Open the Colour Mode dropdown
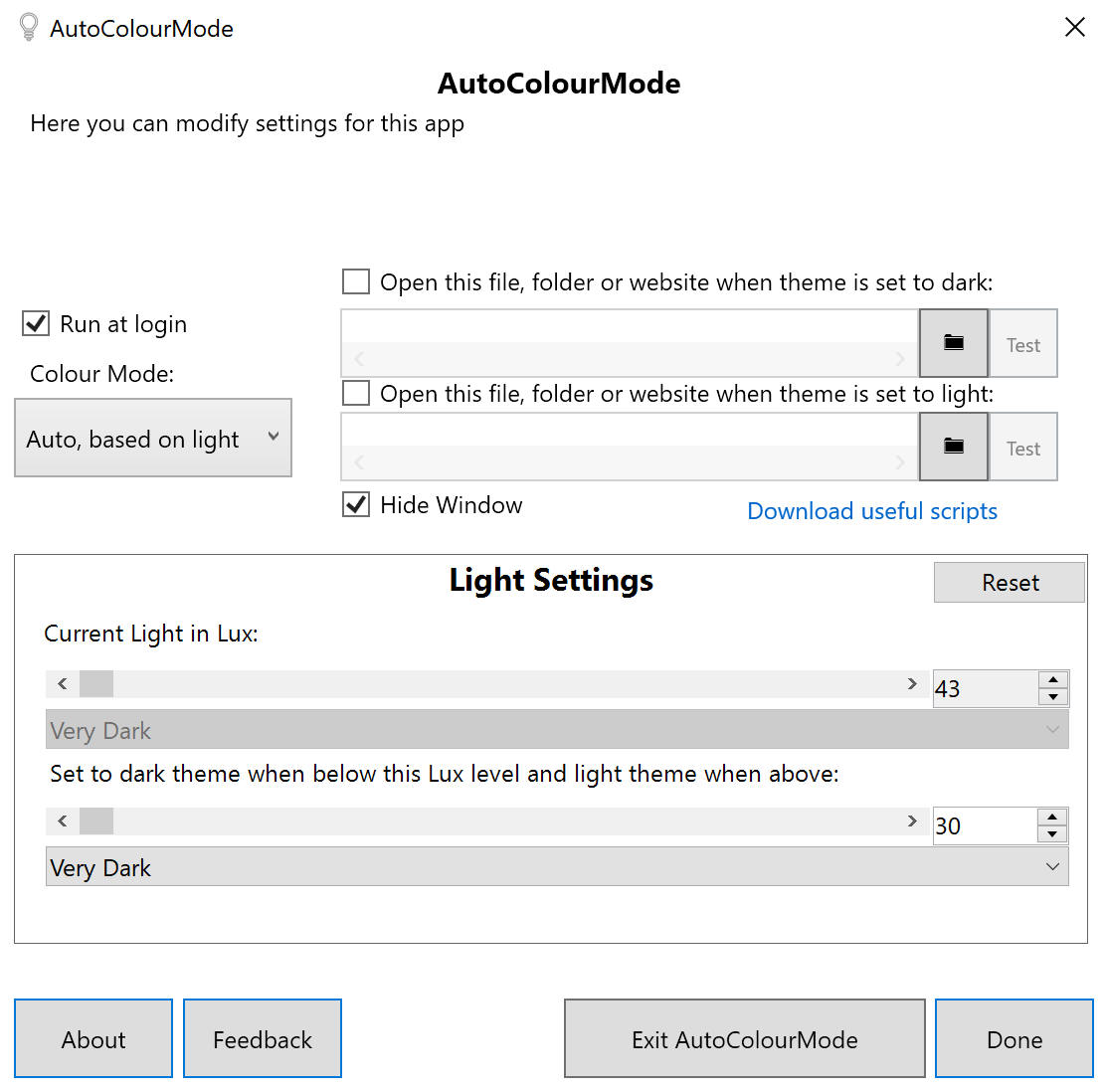 tap(153, 439)
